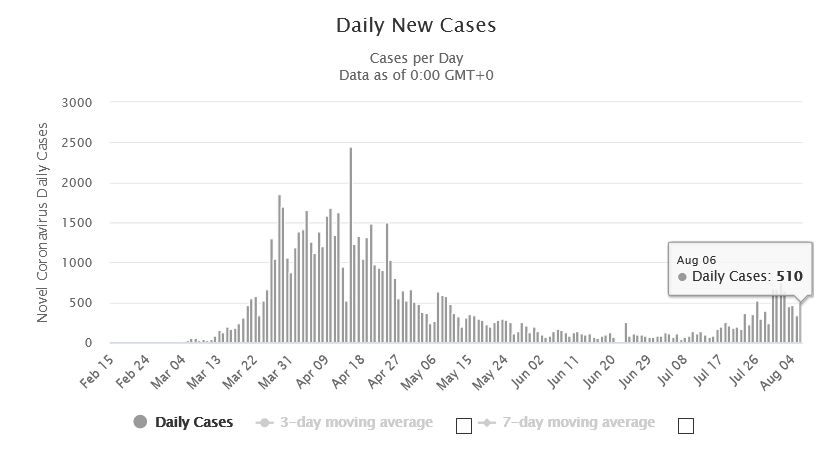Click the Jun 20 x-axis label

(599, 372)
